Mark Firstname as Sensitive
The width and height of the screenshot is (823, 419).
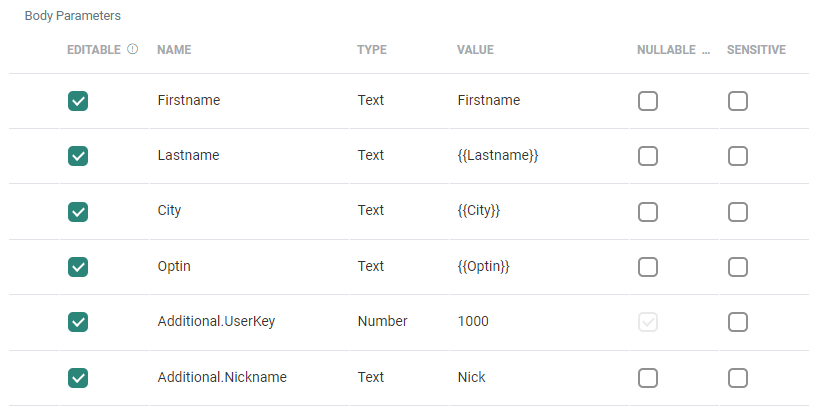tap(738, 101)
